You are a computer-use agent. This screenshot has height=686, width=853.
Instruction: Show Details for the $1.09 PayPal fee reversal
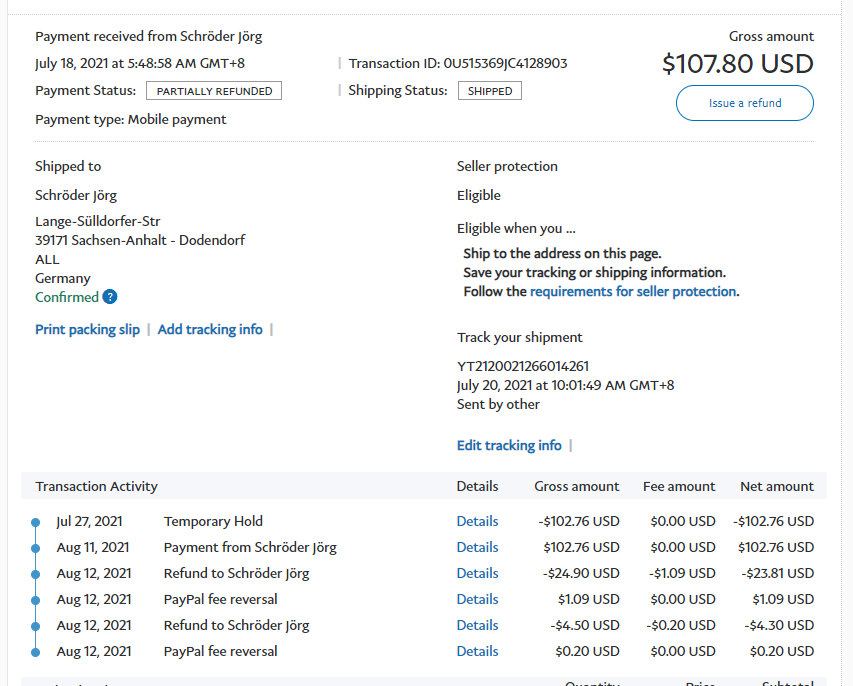point(477,599)
